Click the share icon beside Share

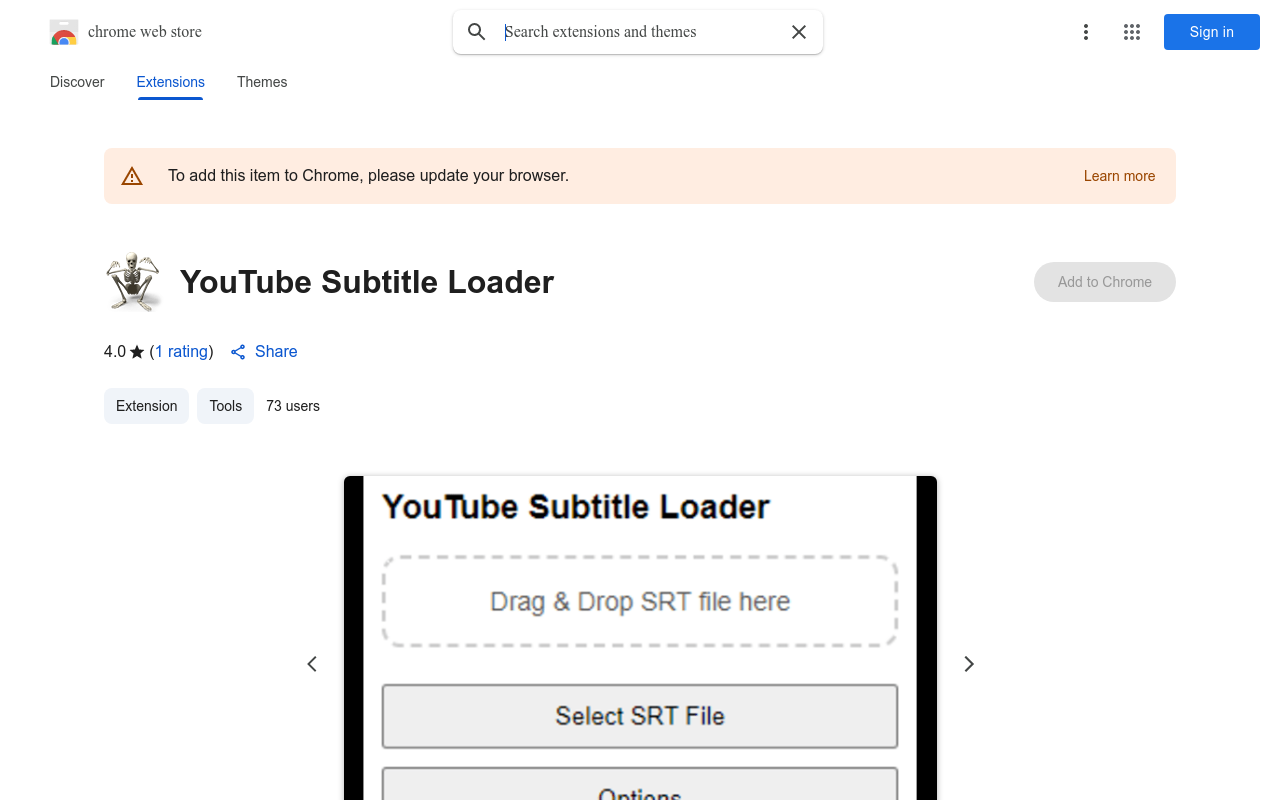point(238,352)
